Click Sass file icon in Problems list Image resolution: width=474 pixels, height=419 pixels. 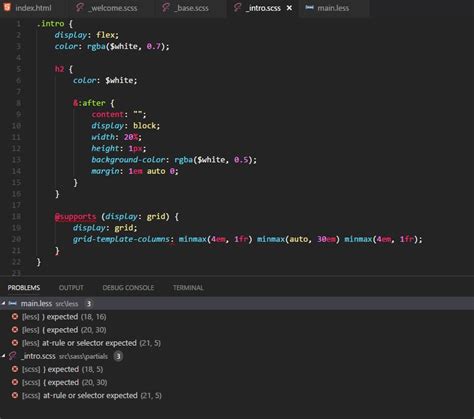pyautogui.click(x=13, y=356)
